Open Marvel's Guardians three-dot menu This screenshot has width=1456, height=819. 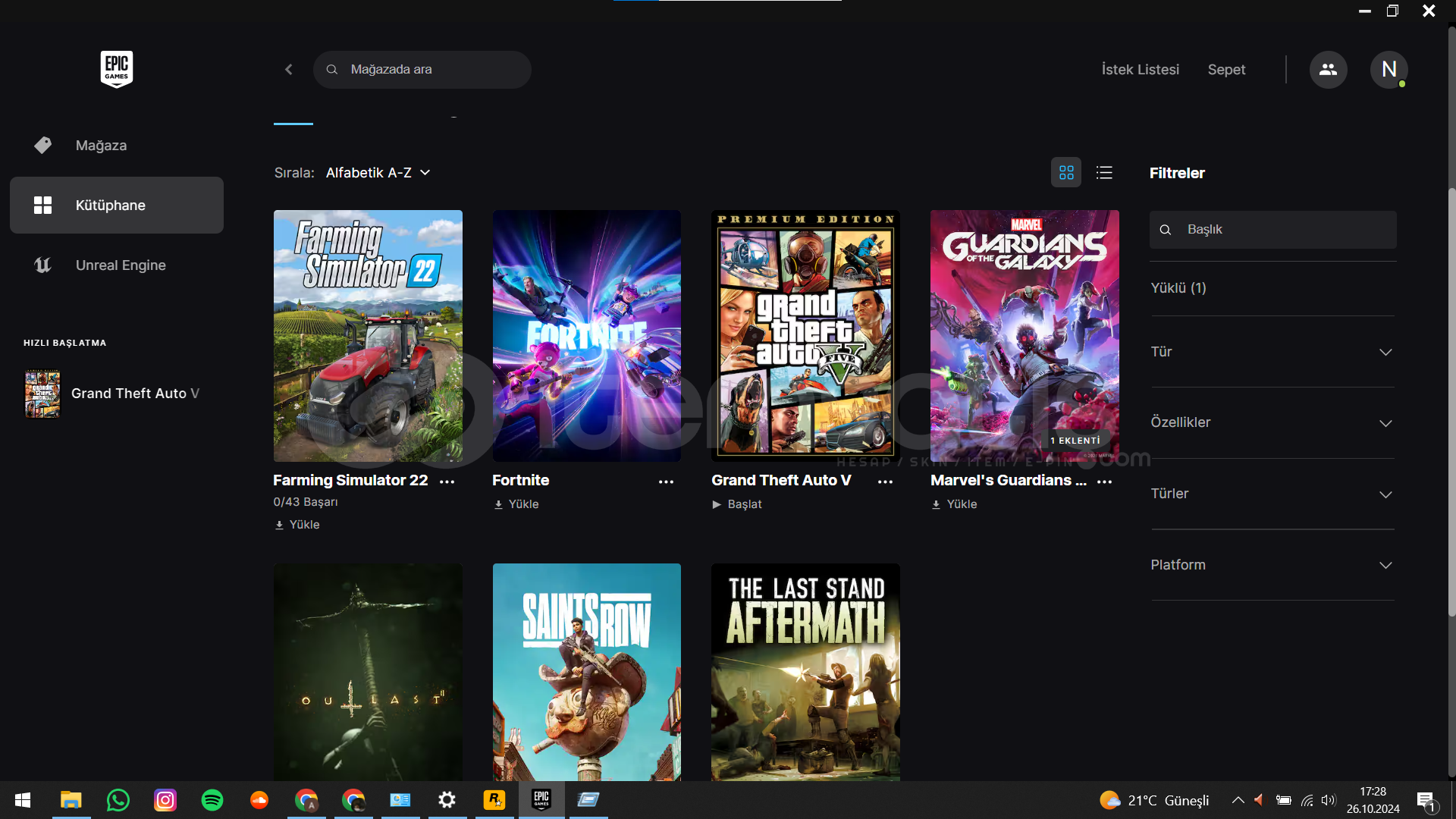coord(1104,482)
